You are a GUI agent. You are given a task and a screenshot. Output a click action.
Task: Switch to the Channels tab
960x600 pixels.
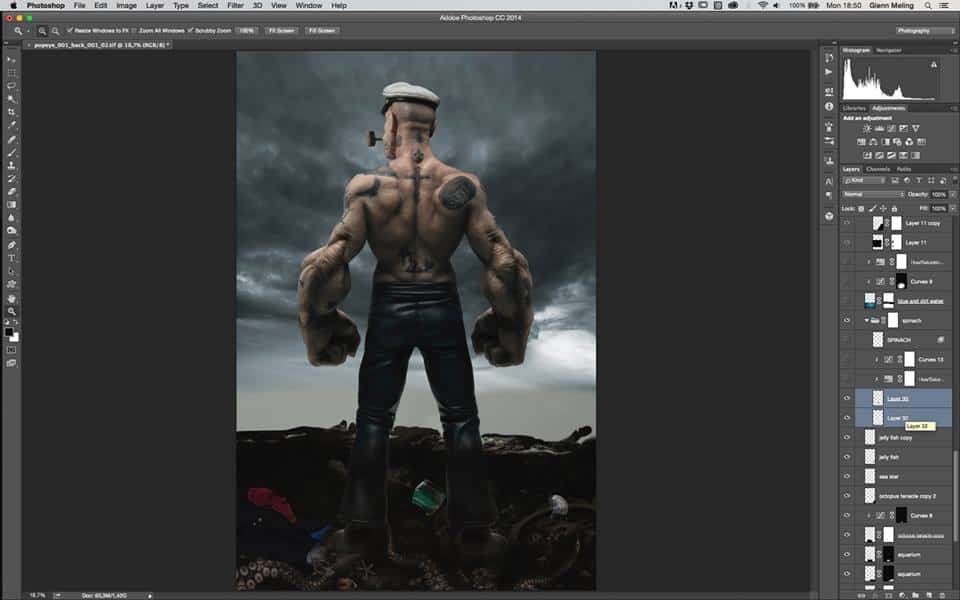pyautogui.click(x=877, y=169)
